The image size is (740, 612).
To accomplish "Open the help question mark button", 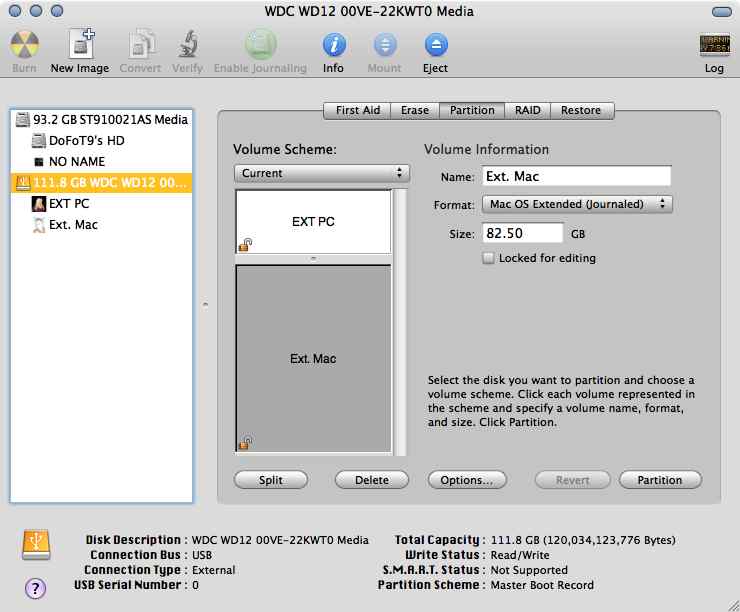I will [35, 588].
